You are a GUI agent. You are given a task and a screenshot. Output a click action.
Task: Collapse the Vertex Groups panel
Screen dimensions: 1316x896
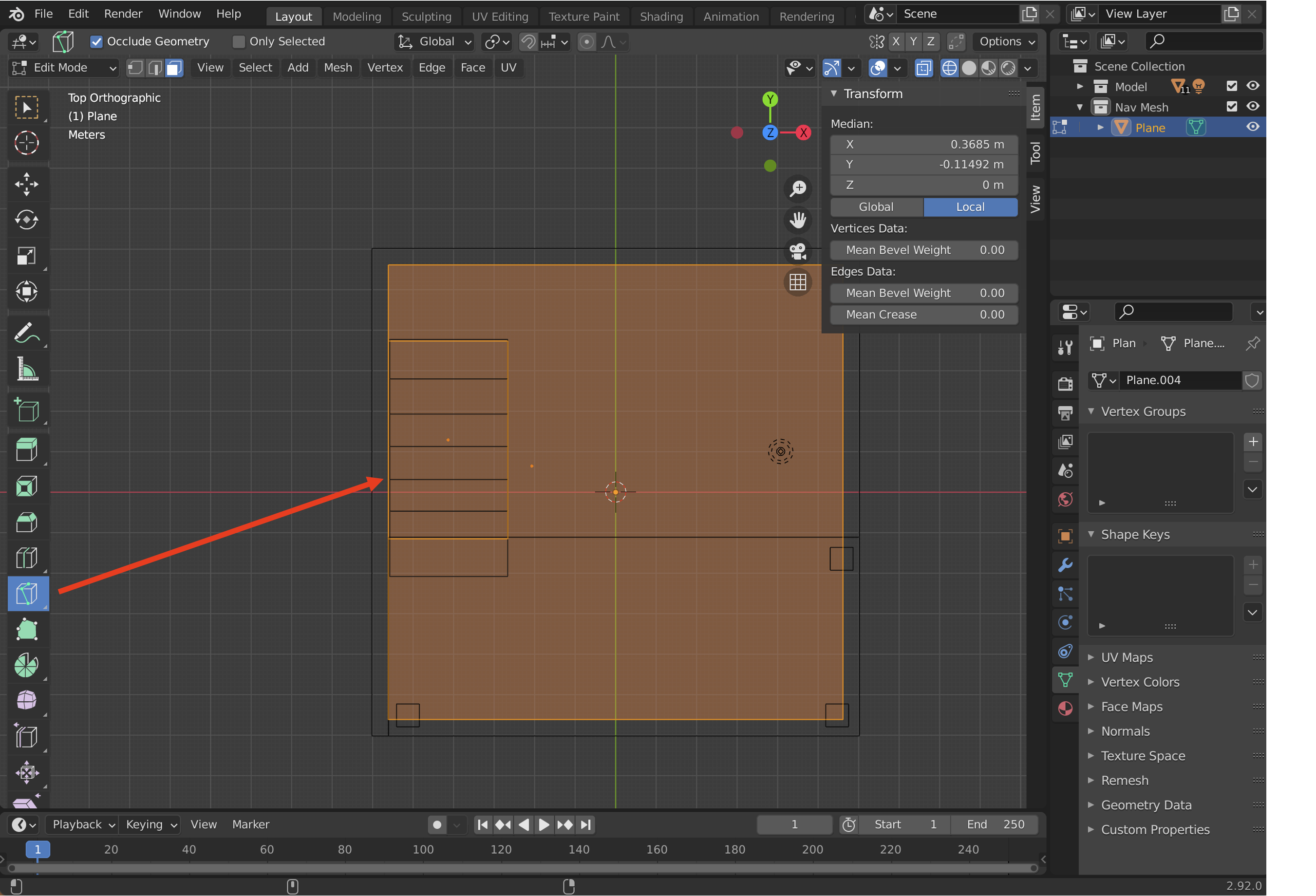[1090, 411]
